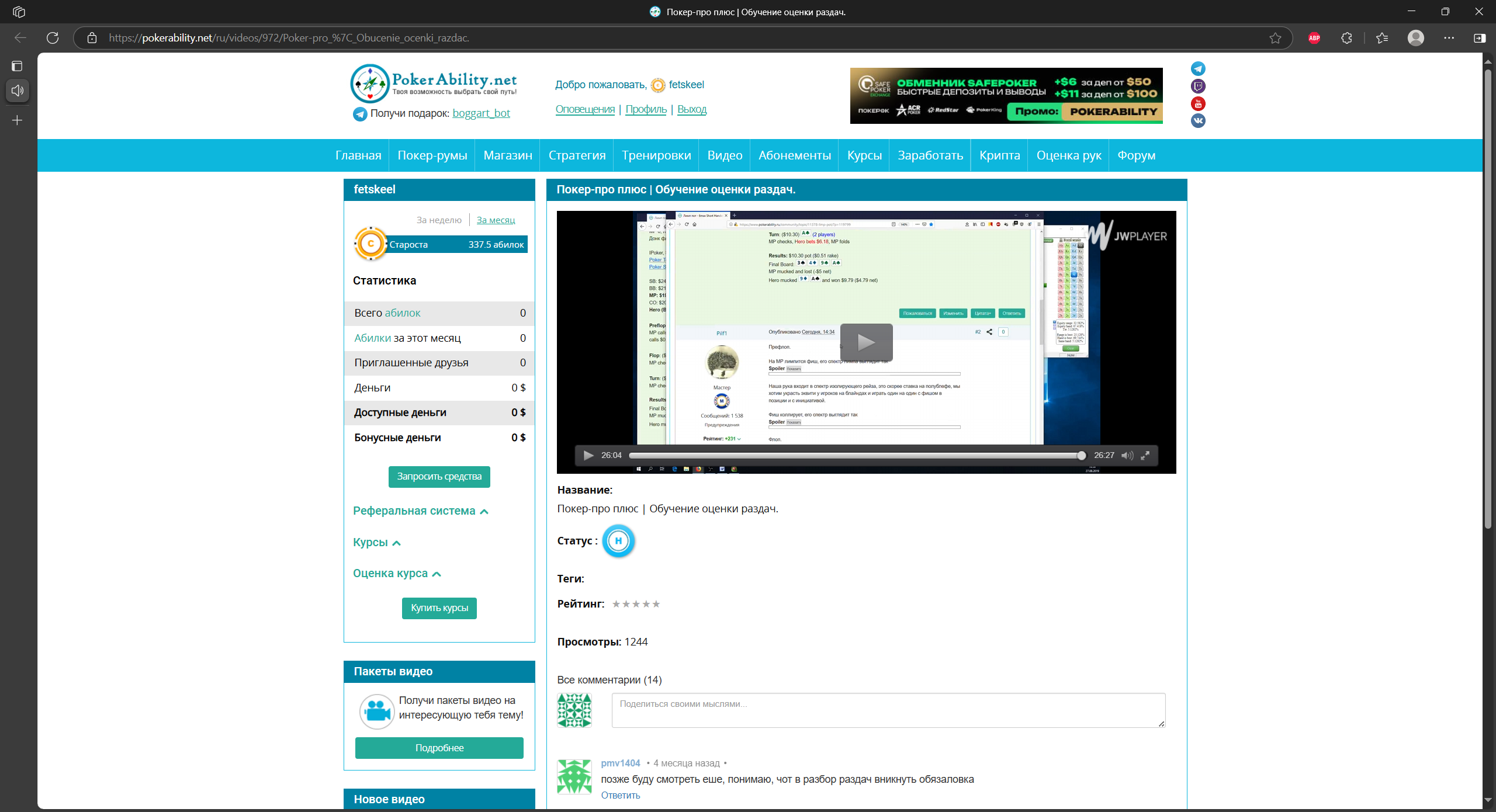Open the browser favorites list
This screenshot has width=1496, height=812.
click(1382, 38)
